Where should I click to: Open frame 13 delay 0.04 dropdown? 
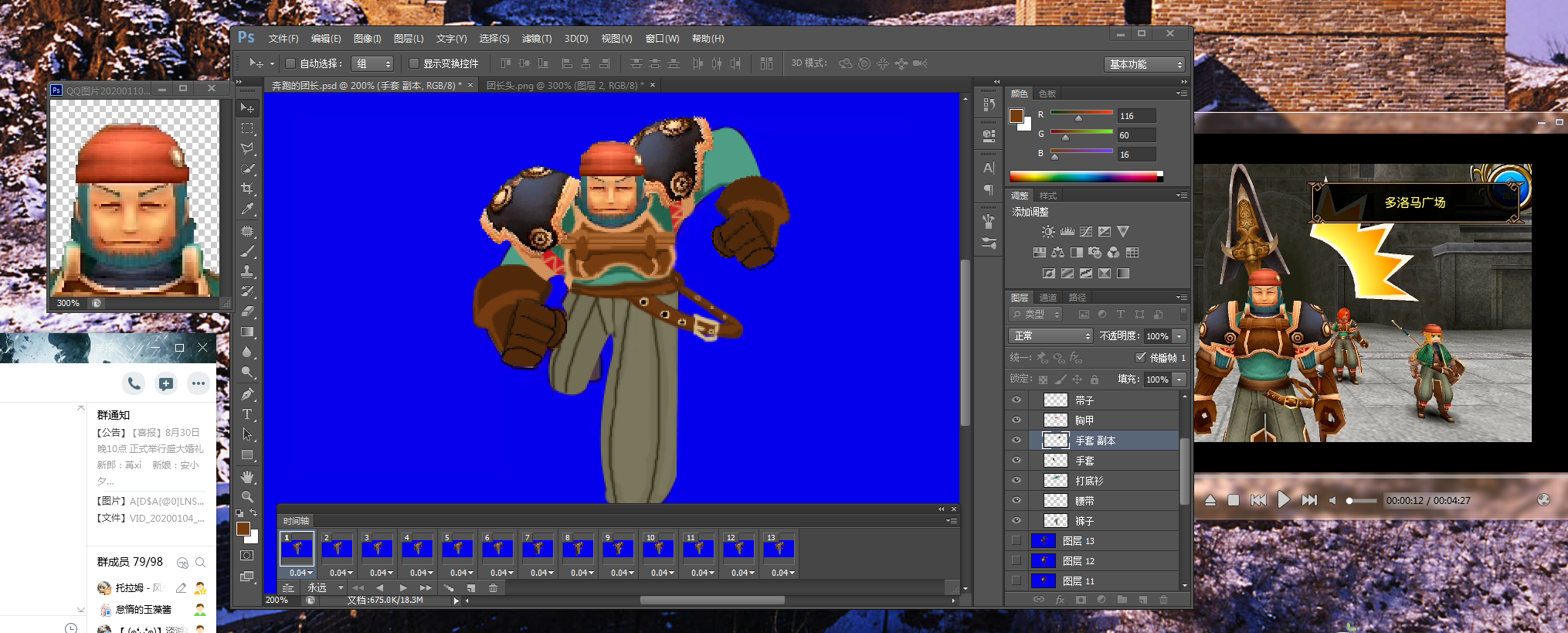coord(782,573)
